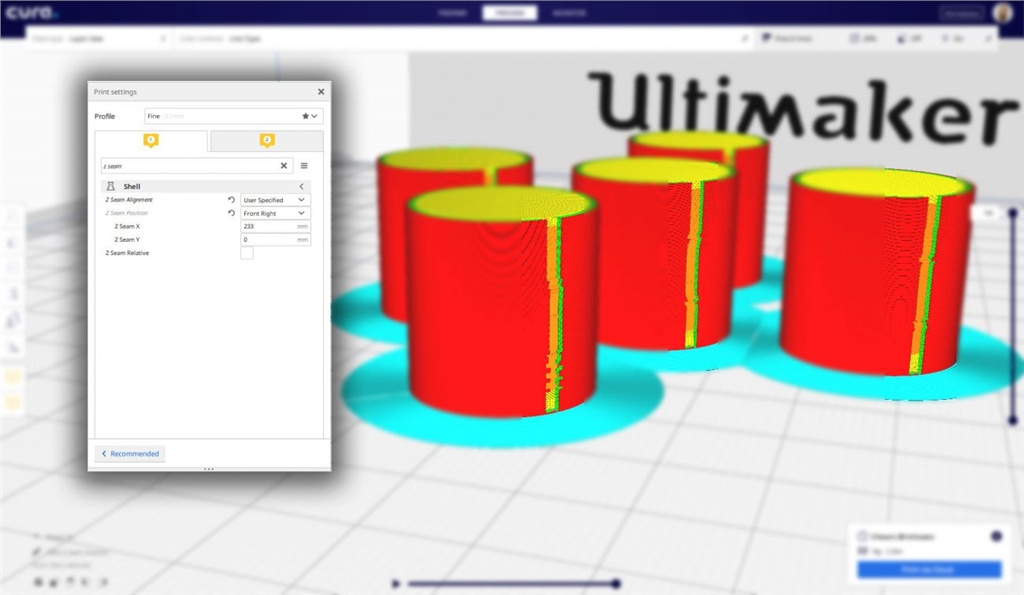Close the Print settings panel
Viewport: 1024px width, 595px height.
pos(321,92)
